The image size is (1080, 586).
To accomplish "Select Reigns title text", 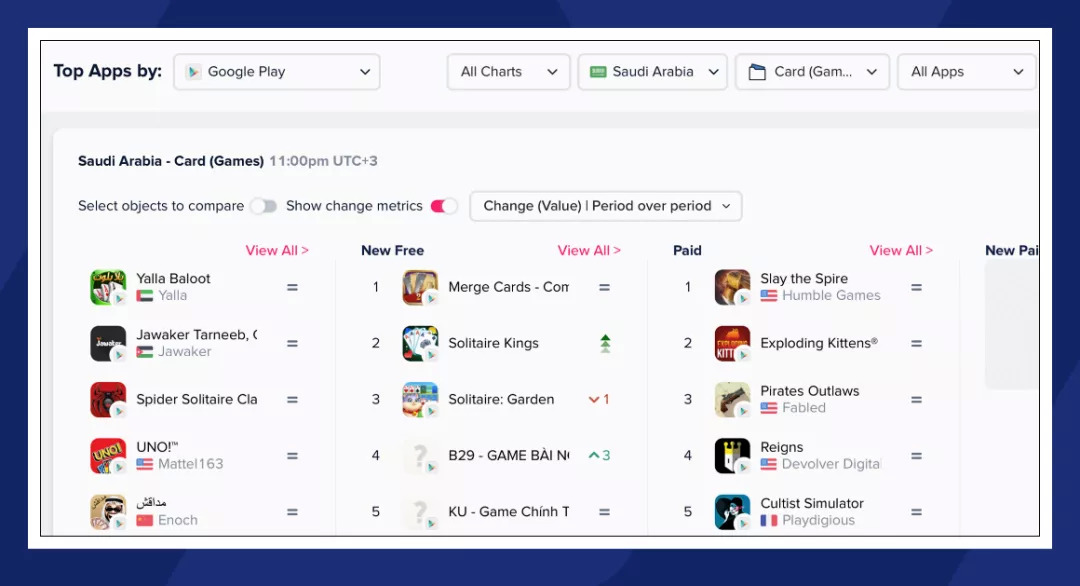I will coord(782,447).
